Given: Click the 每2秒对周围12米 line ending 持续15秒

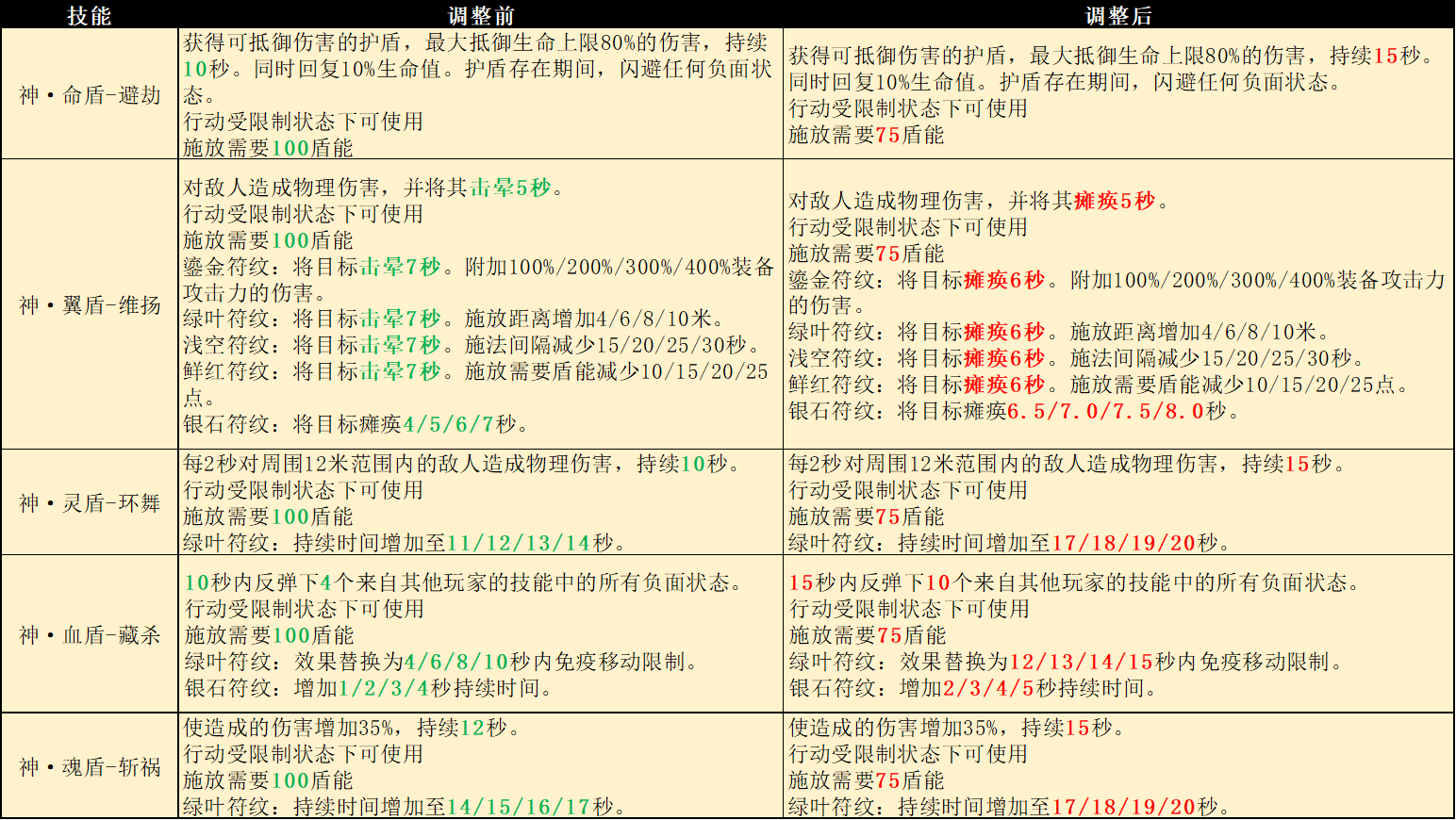Looking at the screenshot, I should coord(1067,464).
